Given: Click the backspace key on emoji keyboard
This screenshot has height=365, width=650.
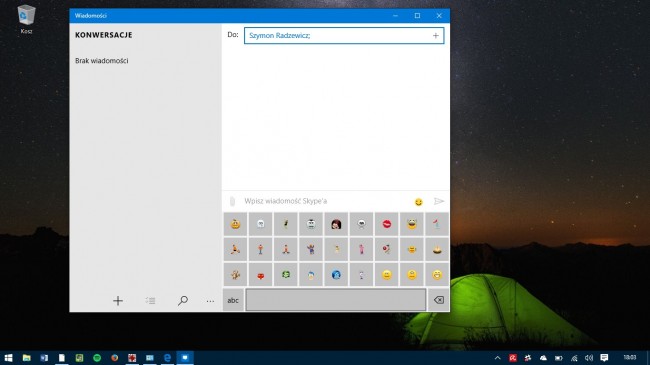Looking at the screenshot, I should 438,300.
